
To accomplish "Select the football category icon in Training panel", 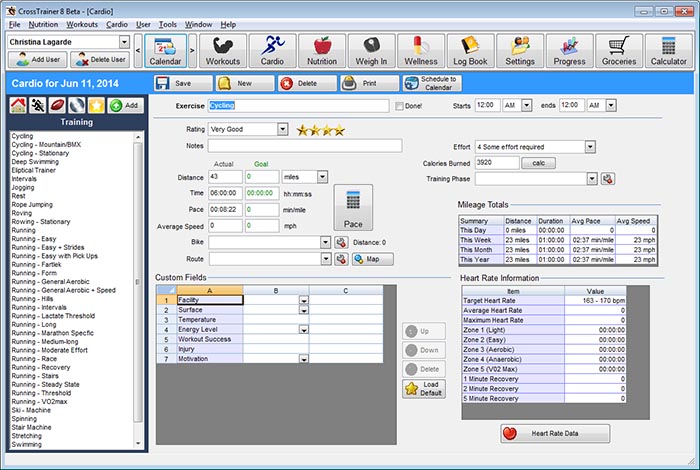I will click(57, 105).
